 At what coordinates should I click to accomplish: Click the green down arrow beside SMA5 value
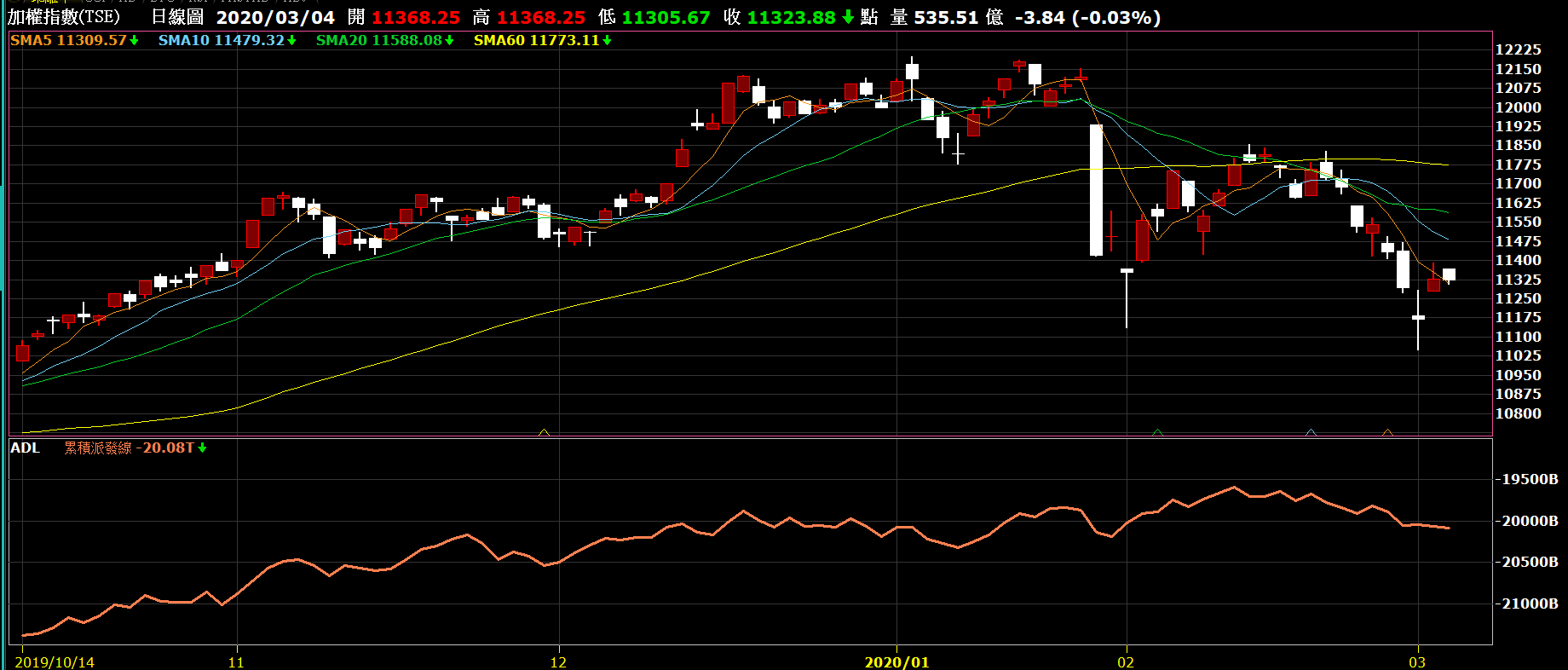pos(134,41)
